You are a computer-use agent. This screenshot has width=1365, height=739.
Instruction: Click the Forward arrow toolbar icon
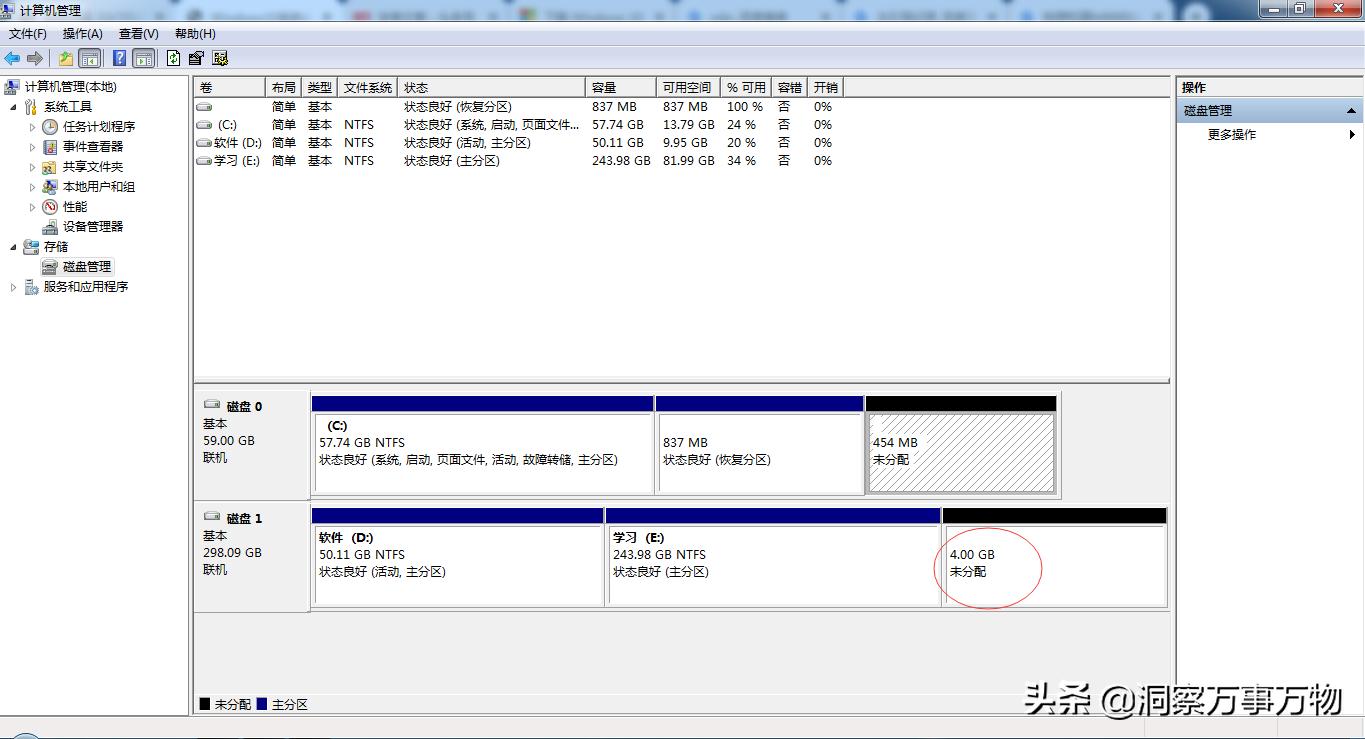(x=35, y=58)
